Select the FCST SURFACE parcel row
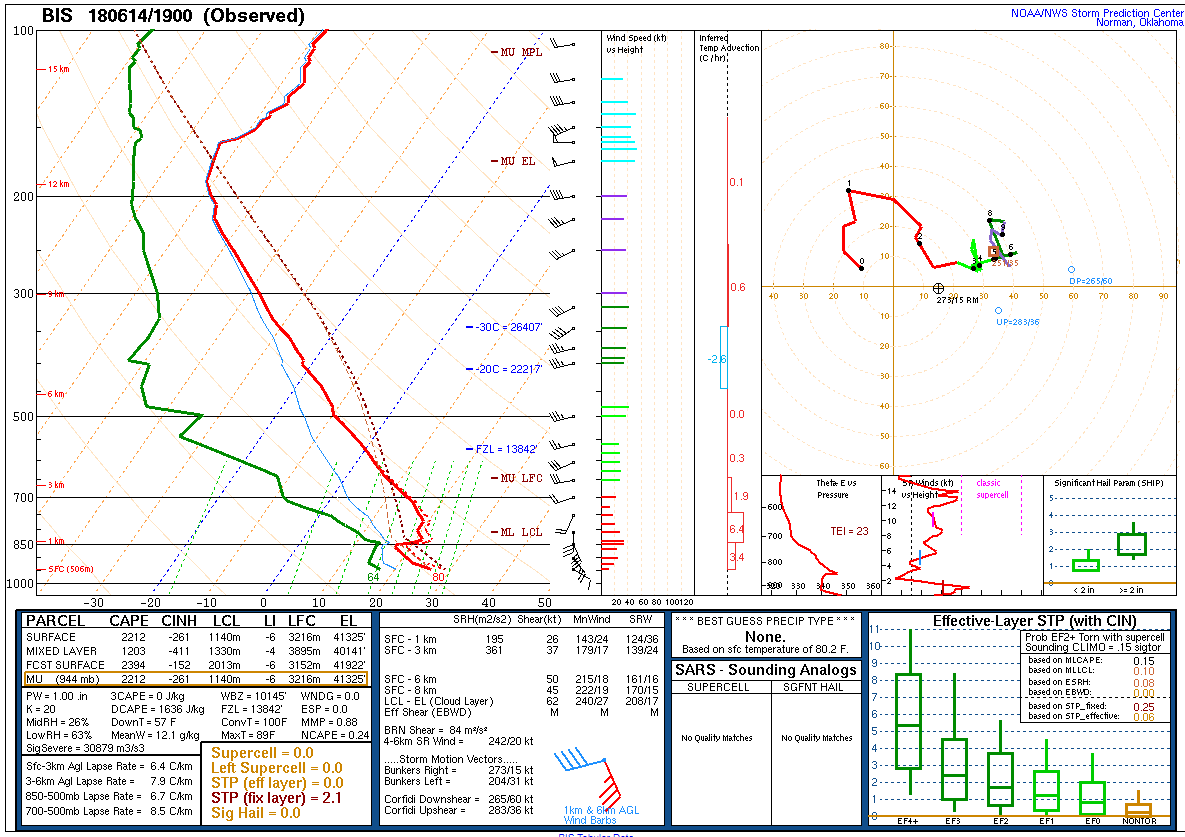Screen dimensions: 1185x837 (196, 665)
